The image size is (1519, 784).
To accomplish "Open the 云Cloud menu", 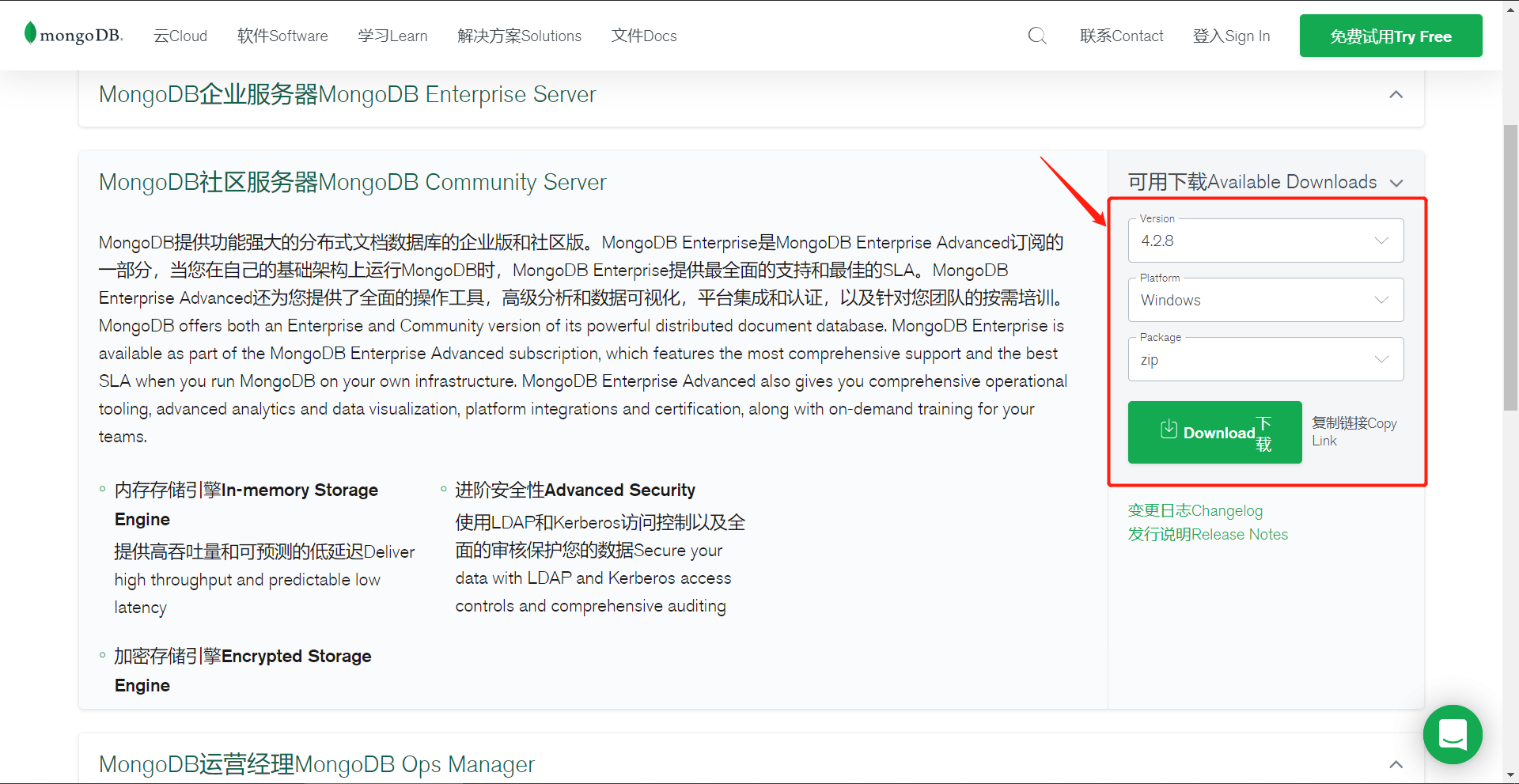I will (x=180, y=36).
